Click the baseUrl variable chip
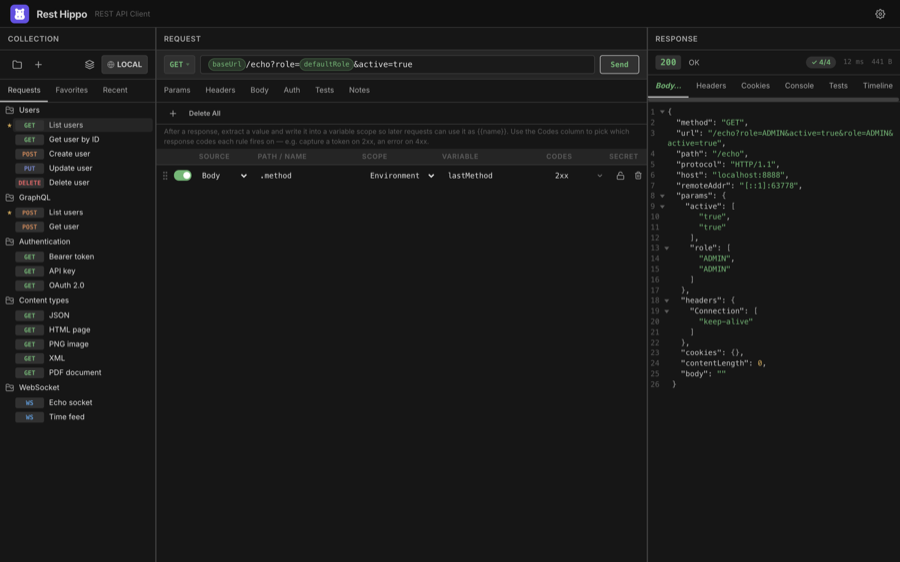 click(x=227, y=64)
